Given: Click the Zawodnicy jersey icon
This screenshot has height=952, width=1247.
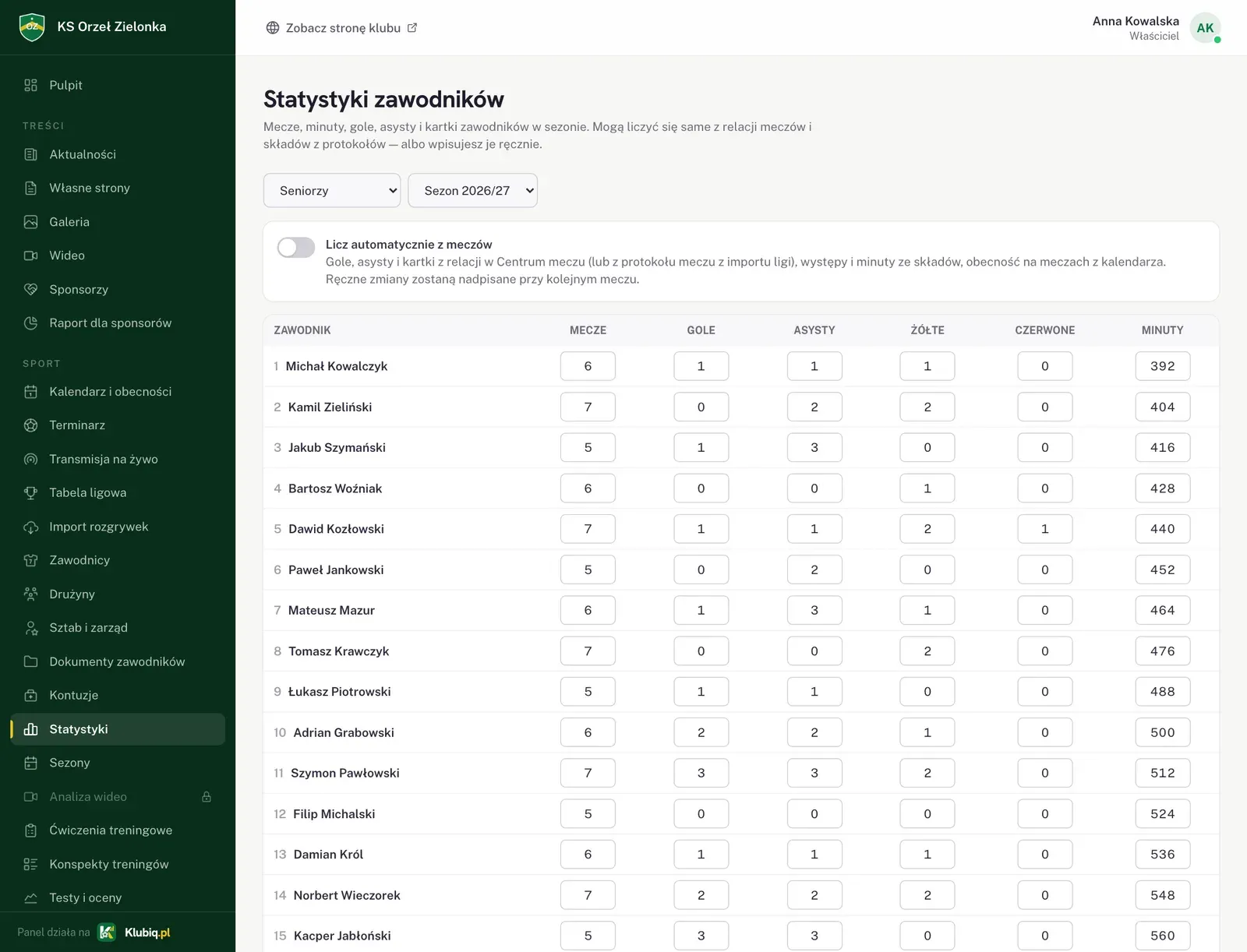Looking at the screenshot, I should tap(30, 560).
